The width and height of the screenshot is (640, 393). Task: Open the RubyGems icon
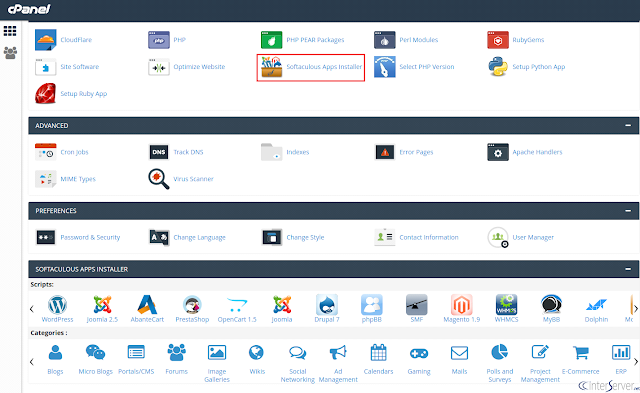(x=498, y=40)
